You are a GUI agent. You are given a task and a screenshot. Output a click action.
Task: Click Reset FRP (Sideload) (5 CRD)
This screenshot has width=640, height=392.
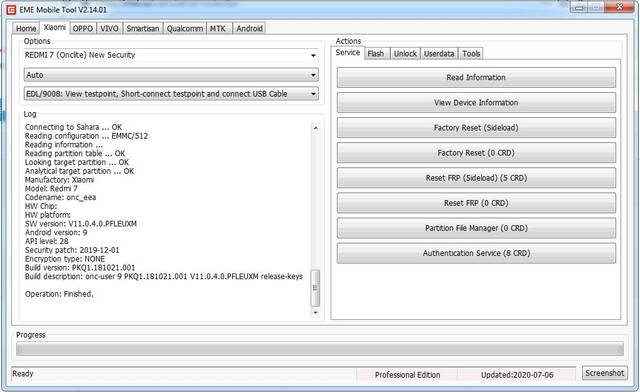tap(476, 178)
